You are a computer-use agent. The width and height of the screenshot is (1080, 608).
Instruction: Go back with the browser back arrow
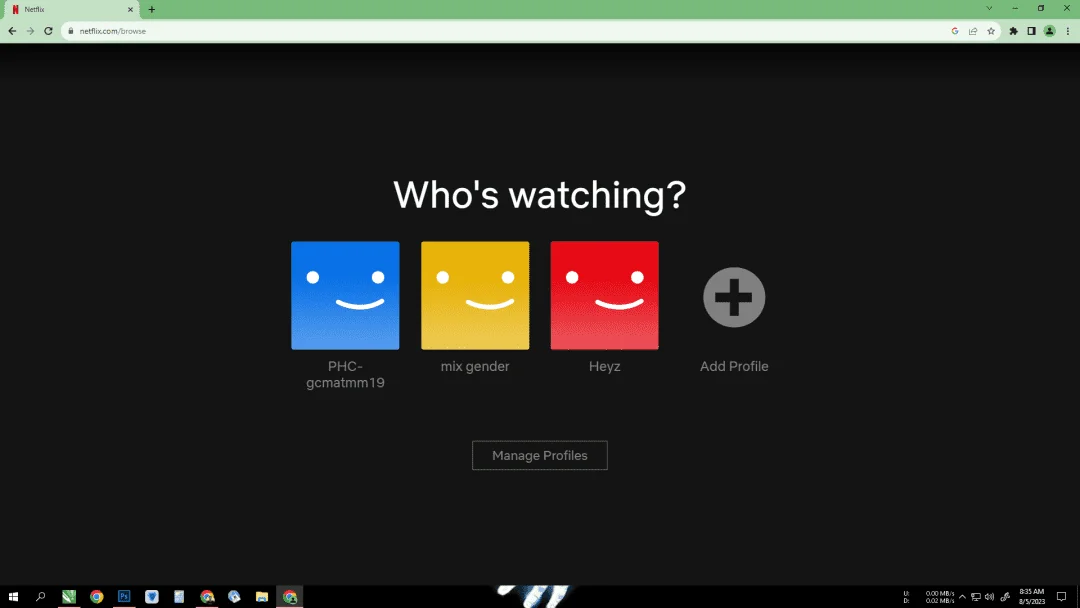click(12, 31)
